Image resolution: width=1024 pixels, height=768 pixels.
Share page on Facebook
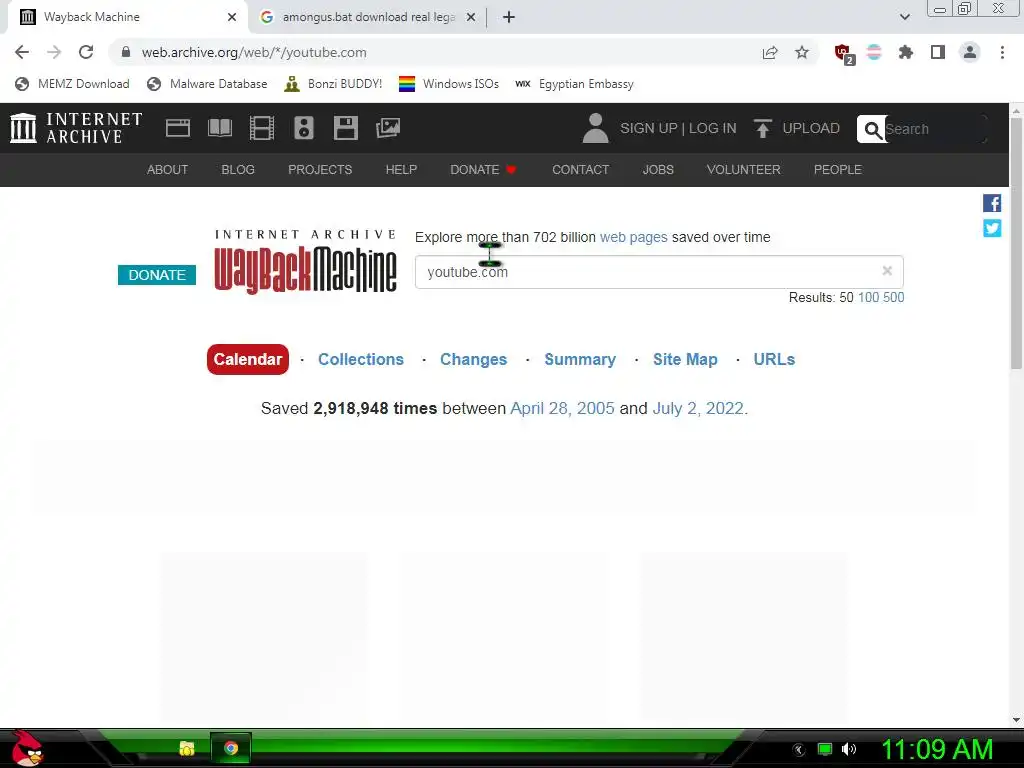[992, 203]
